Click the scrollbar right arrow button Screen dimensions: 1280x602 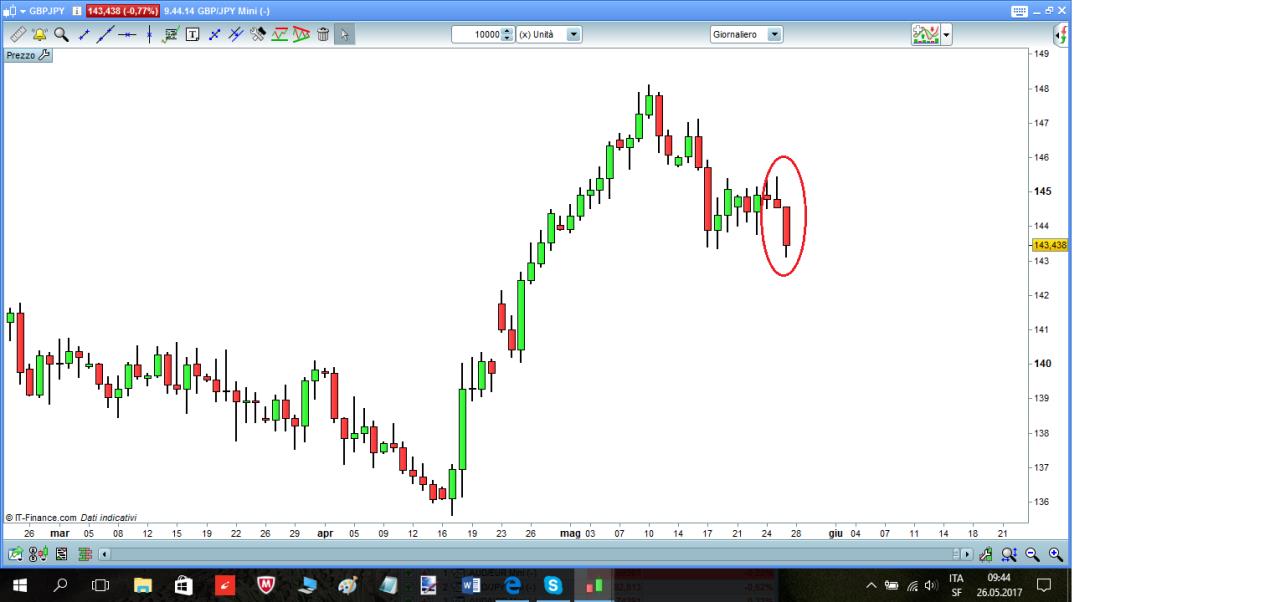(x=967, y=554)
